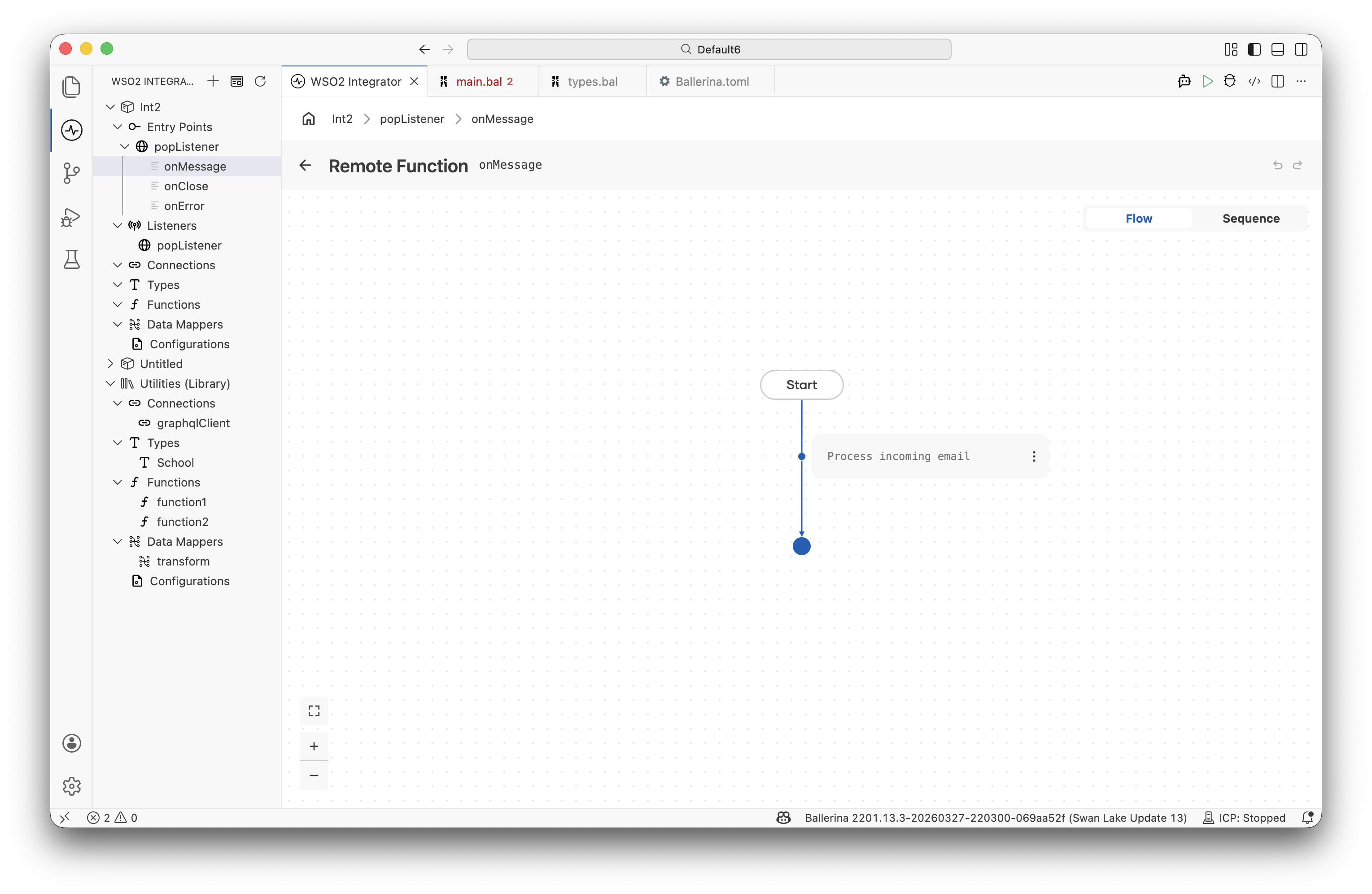
Task: Collapse the Listeners section
Action: [x=118, y=225]
